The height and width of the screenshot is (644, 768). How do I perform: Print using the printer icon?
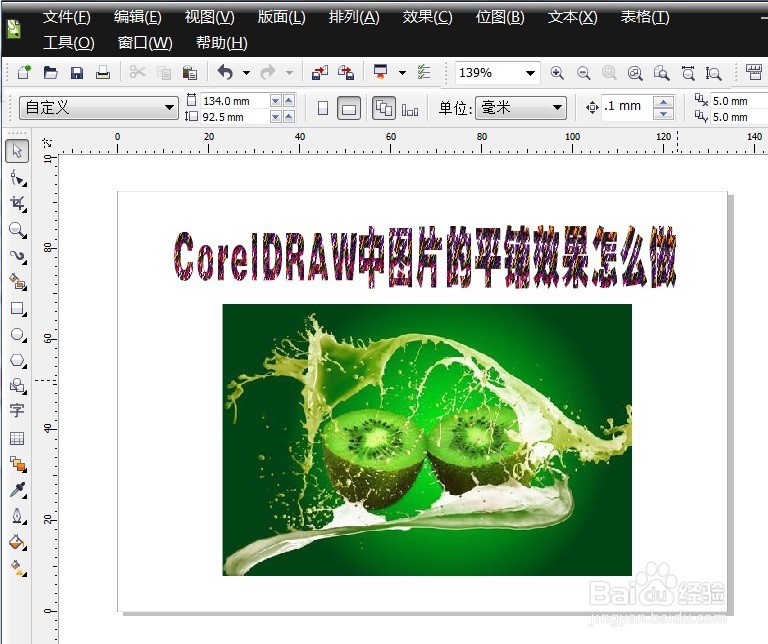(103, 72)
